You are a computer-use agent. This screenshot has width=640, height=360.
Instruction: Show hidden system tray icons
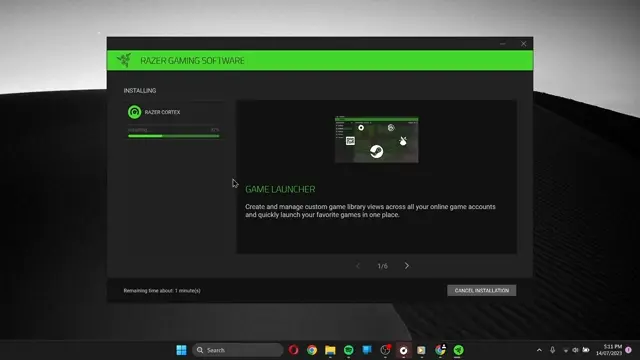[x=539, y=350]
